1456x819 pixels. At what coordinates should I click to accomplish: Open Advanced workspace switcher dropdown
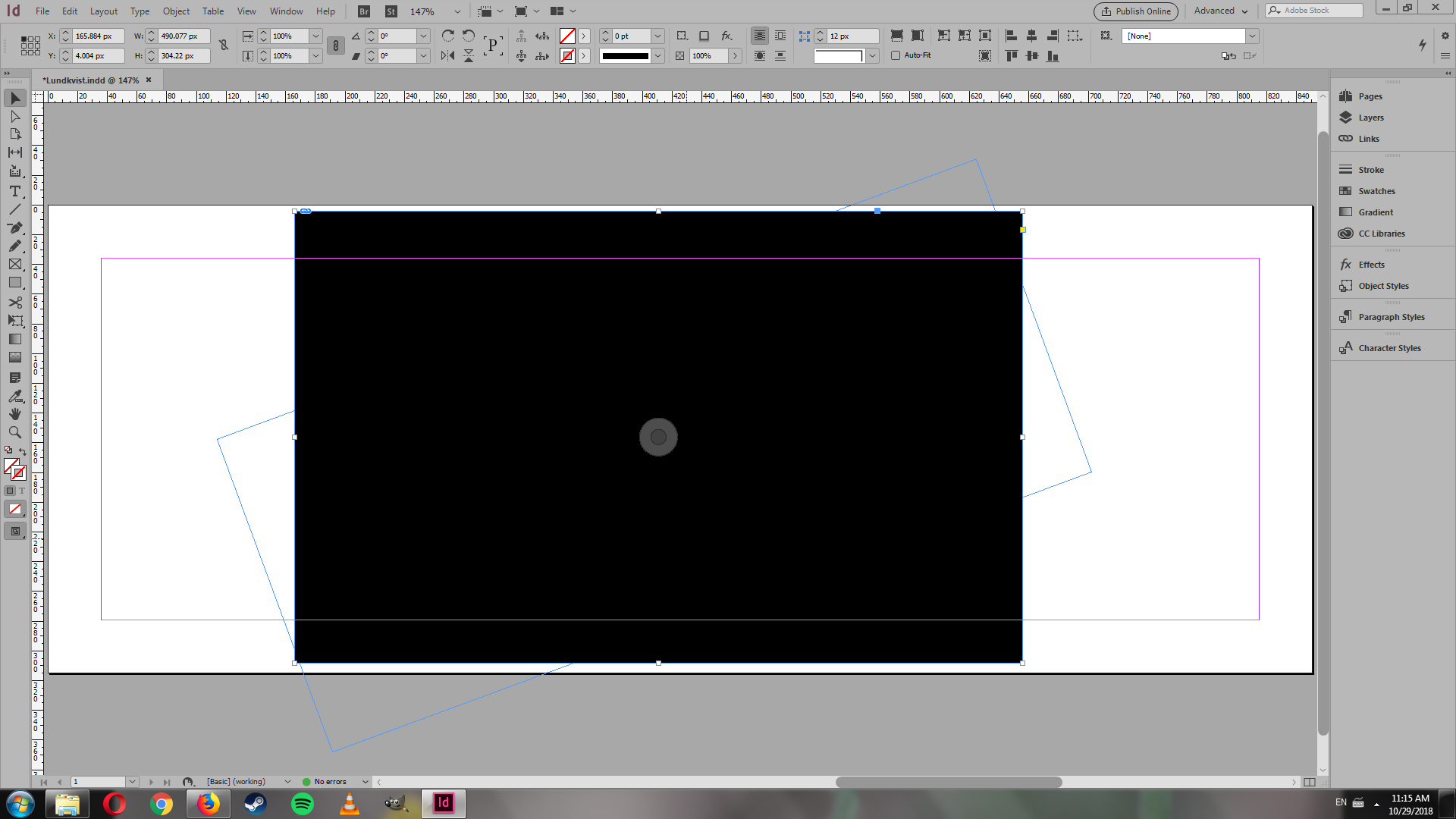pos(1221,11)
